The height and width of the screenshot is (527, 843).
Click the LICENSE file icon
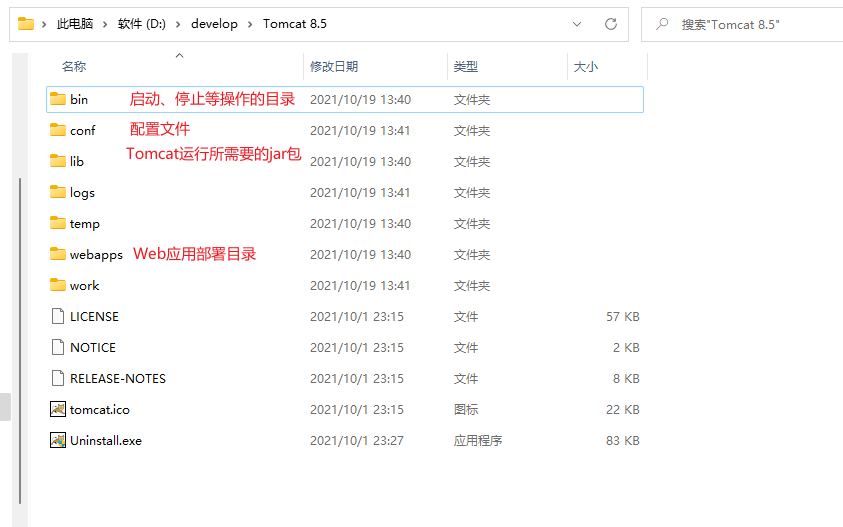point(58,316)
